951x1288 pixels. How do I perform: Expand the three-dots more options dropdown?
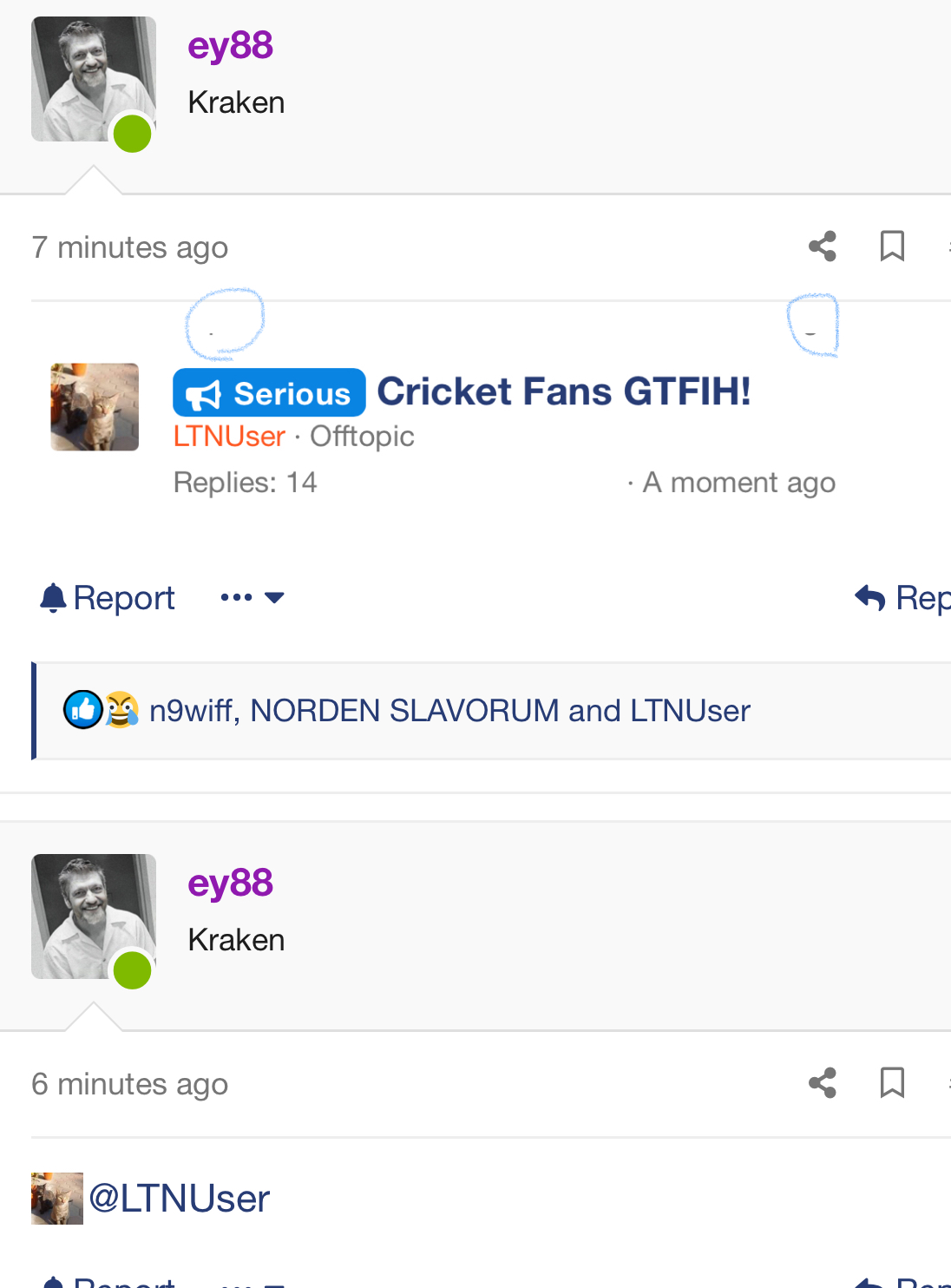coord(252,598)
